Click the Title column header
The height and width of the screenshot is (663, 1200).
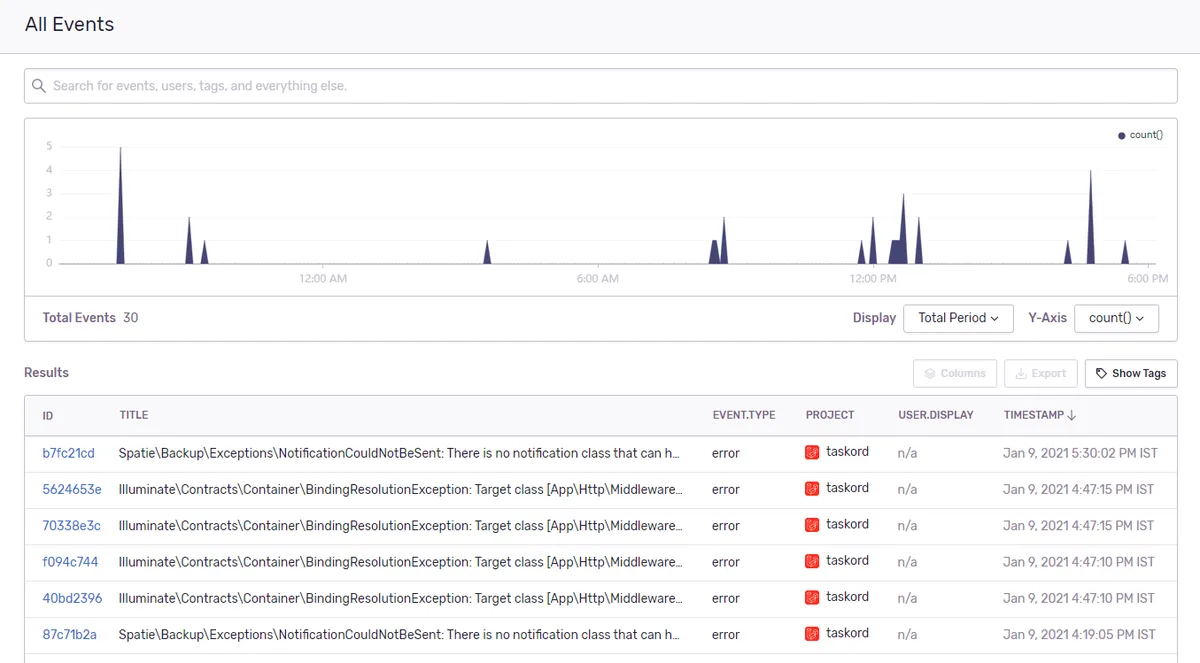(x=134, y=415)
